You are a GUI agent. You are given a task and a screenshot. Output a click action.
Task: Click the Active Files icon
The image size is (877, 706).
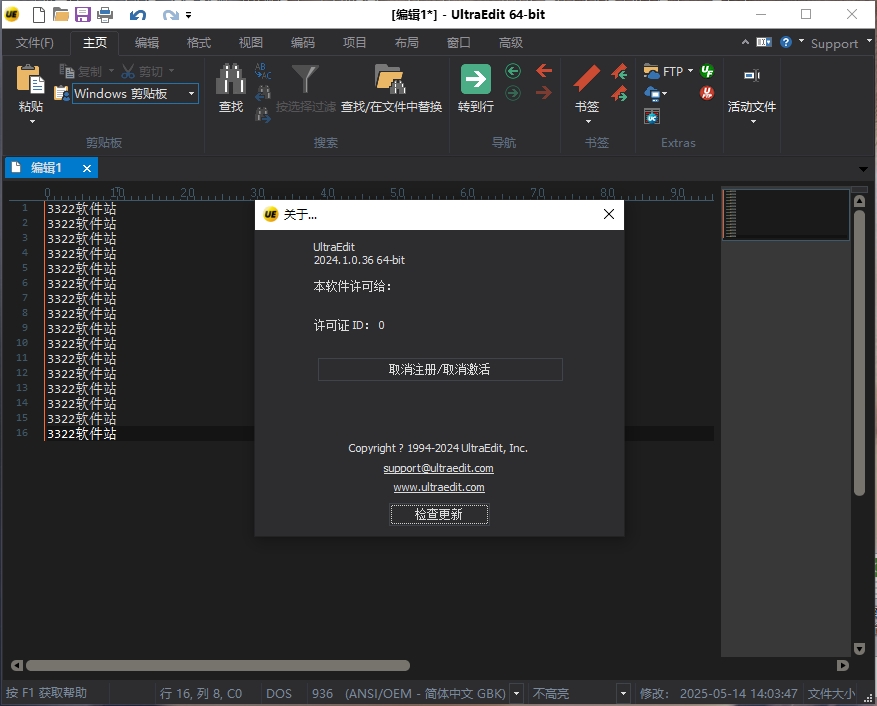coord(751,76)
